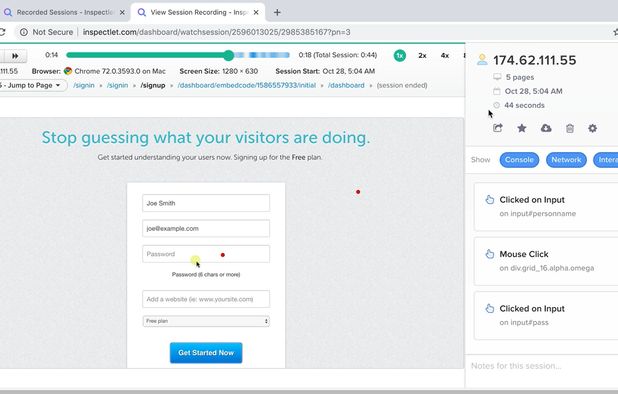Select Clicked on Input input#personname event
The width and height of the screenshot is (618, 394).
(x=546, y=206)
